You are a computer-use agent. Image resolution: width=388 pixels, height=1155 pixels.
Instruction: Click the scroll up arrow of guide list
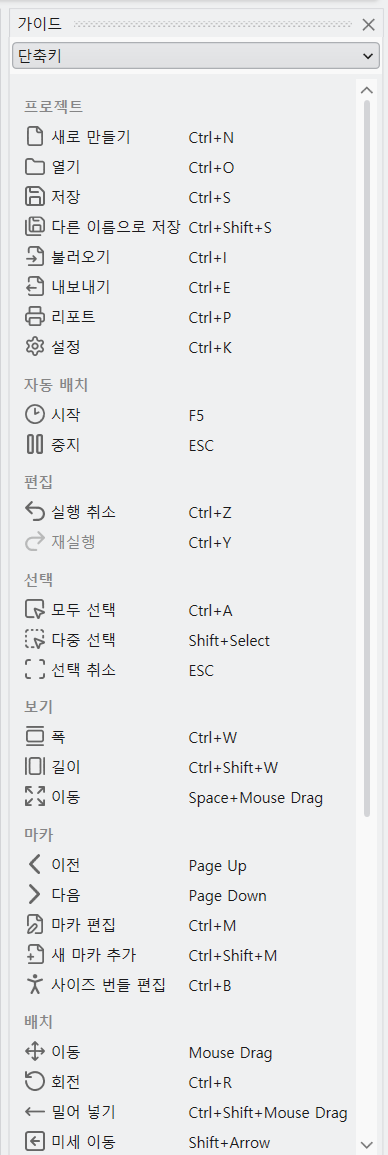pyautogui.click(x=367, y=90)
